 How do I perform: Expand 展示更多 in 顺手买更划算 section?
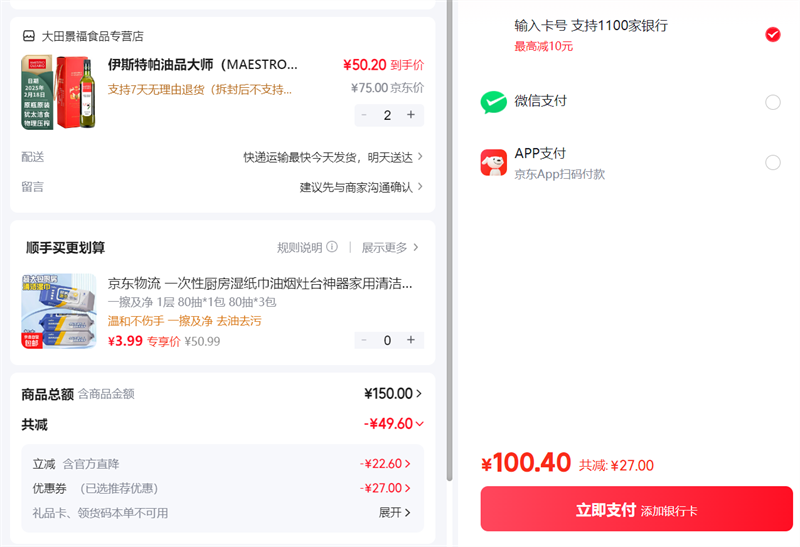coord(390,247)
